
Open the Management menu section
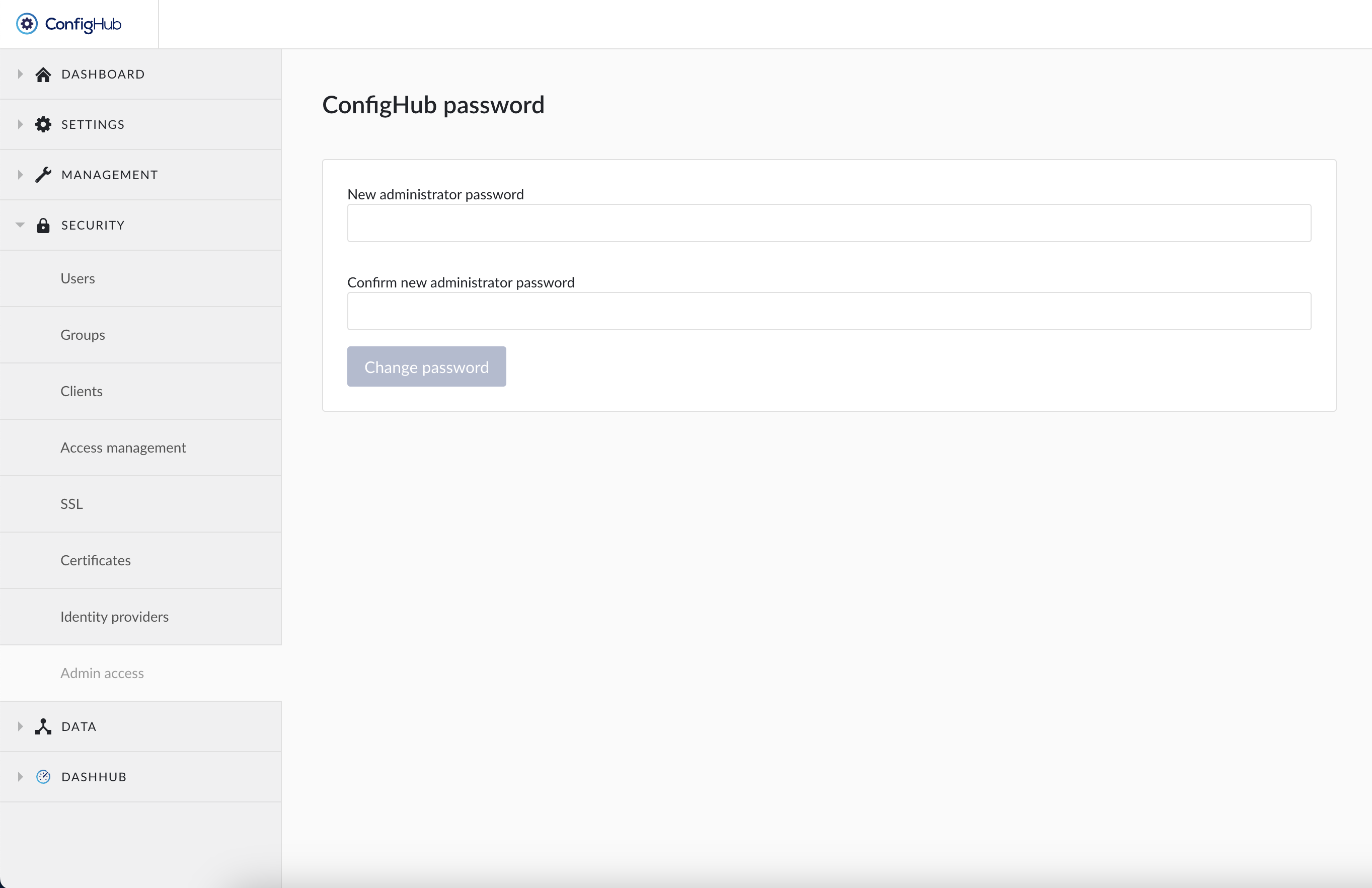(110, 175)
